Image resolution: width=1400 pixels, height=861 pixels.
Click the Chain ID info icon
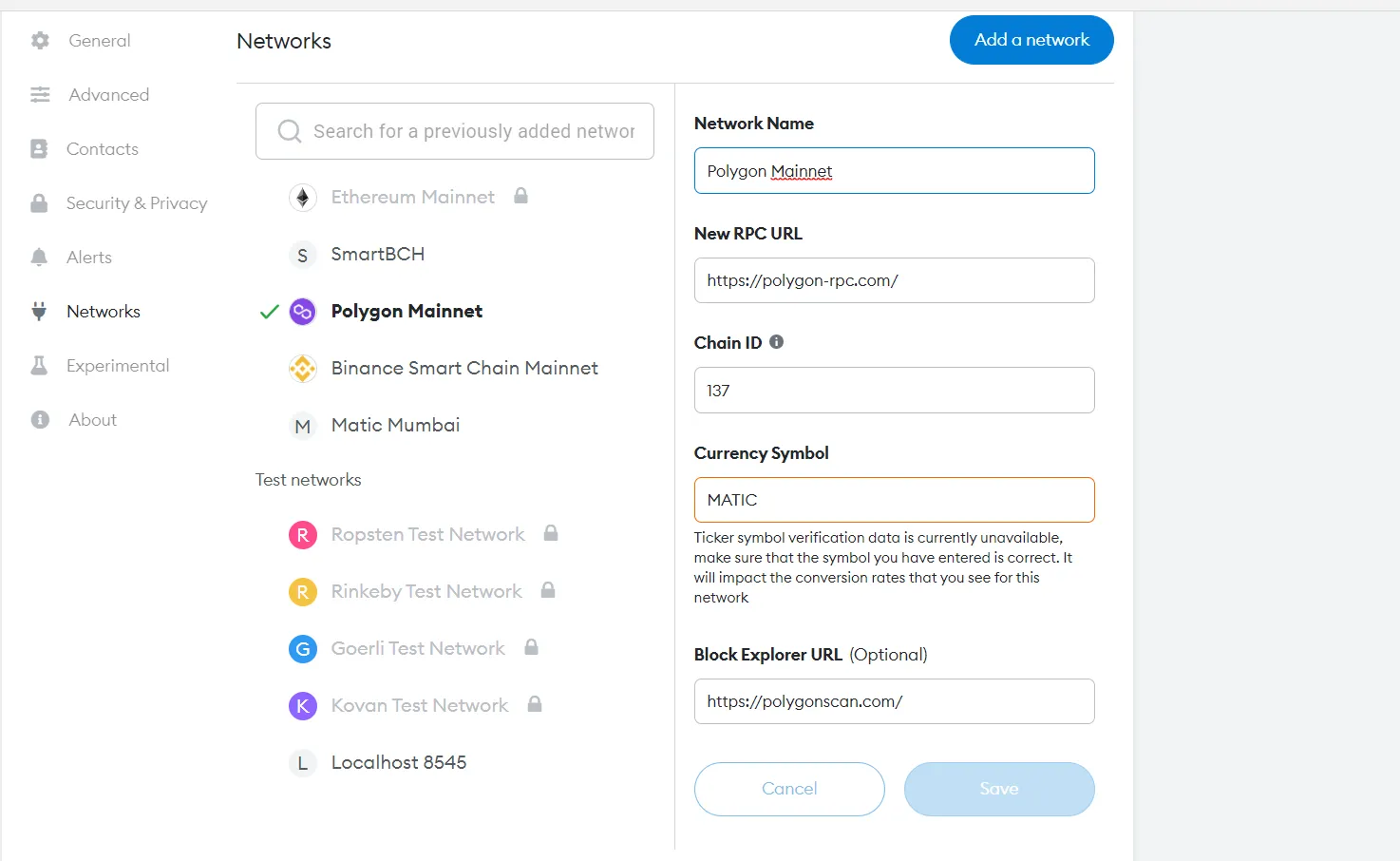[776, 342]
